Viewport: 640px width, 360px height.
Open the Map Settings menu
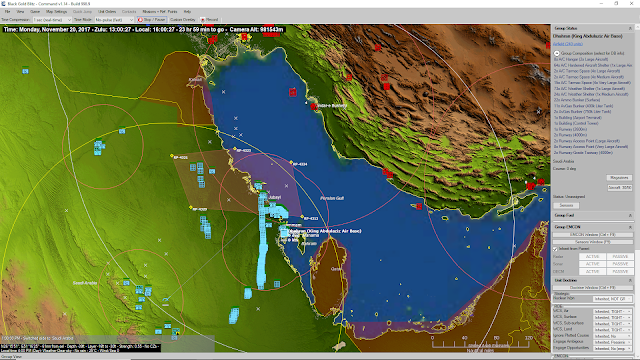(x=56, y=11)
